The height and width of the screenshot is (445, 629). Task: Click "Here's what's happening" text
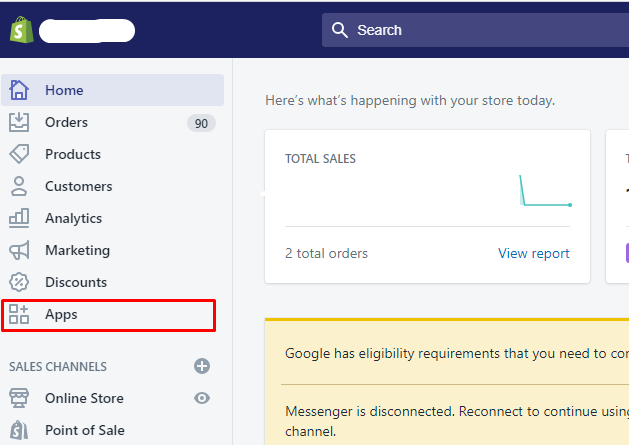click(x=410, y=100)
